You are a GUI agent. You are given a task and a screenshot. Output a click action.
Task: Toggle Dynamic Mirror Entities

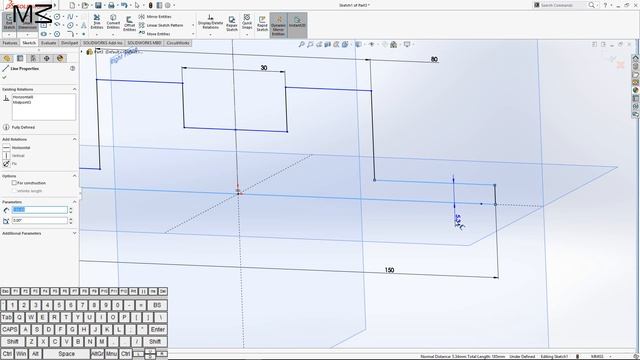point(278,25)
